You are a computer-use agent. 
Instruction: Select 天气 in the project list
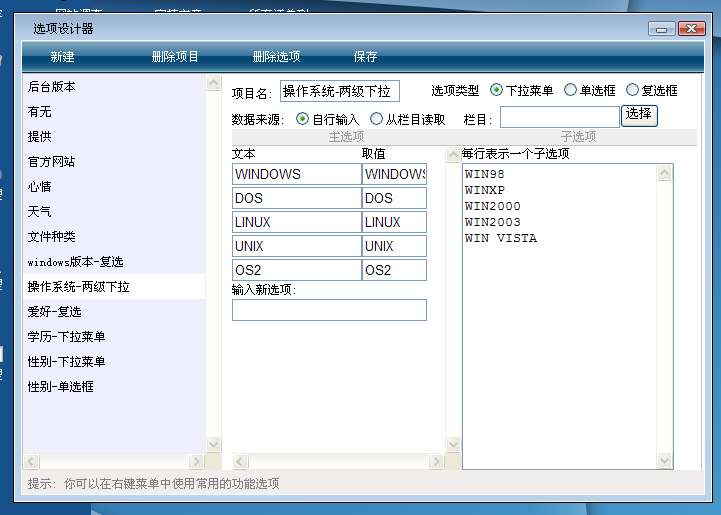coord(114,212)
